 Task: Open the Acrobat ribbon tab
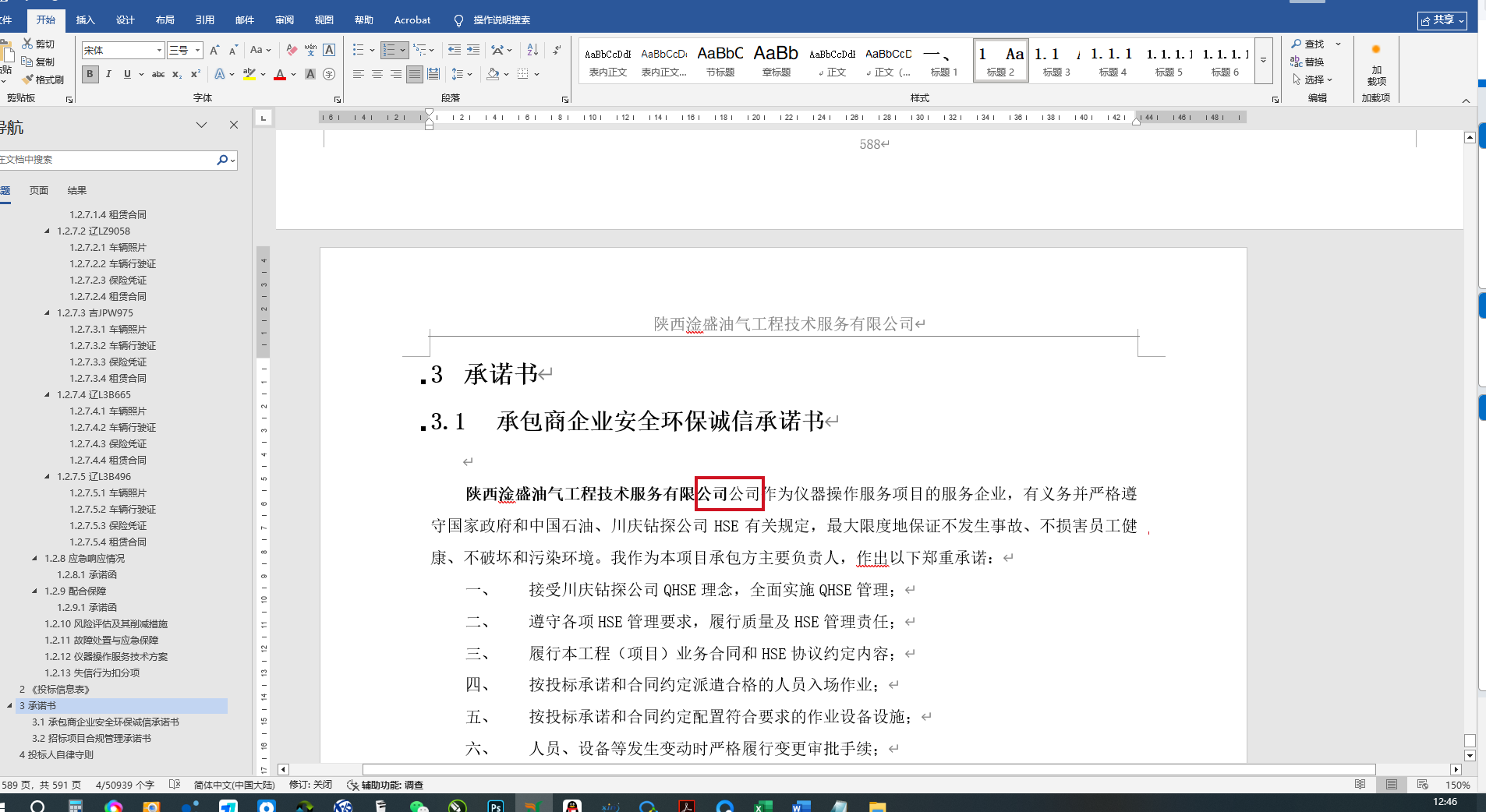(x=412, y=19)
